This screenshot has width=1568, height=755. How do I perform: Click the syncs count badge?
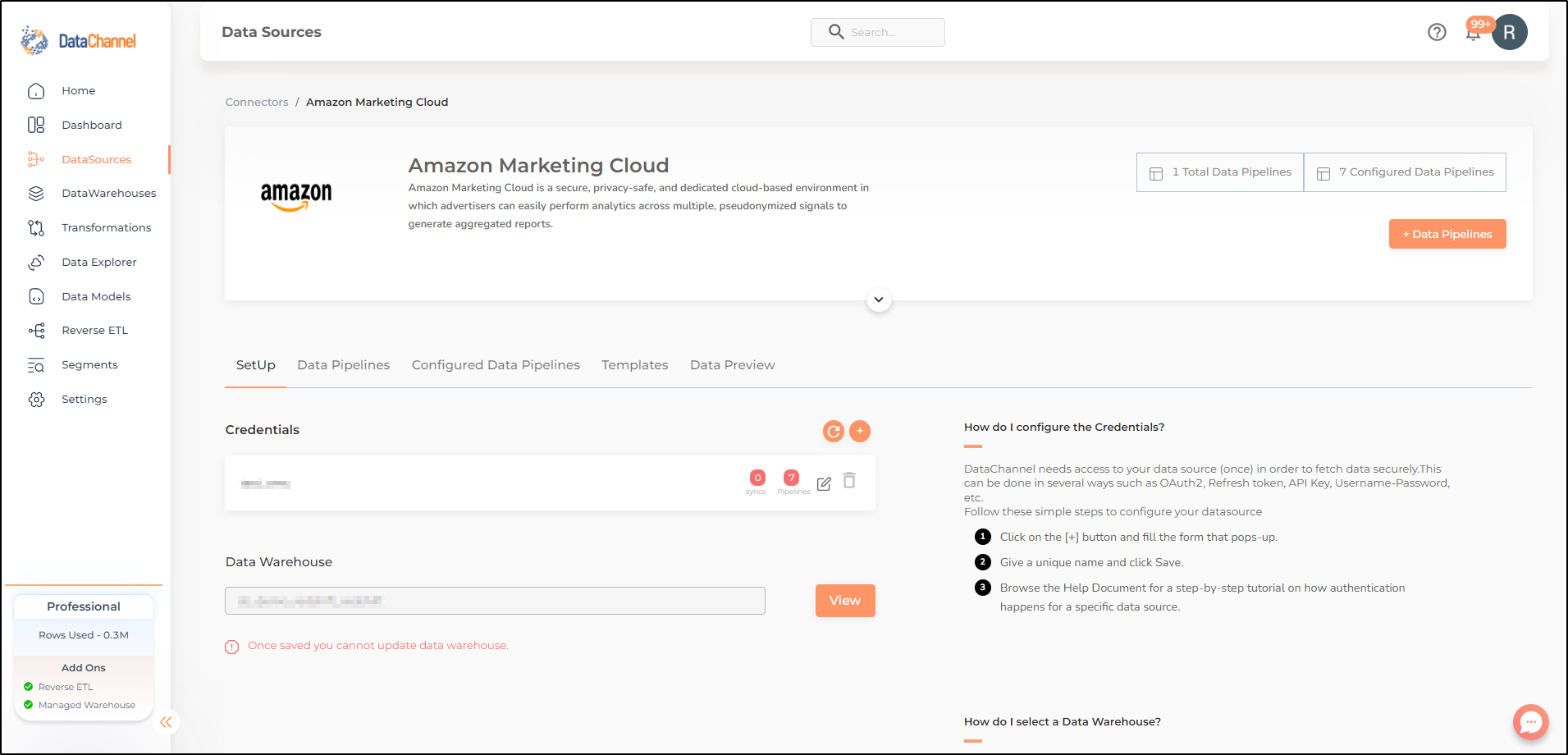757,478
